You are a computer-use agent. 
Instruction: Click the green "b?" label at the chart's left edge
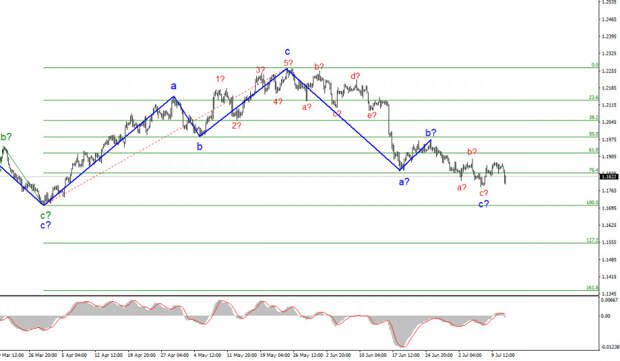[x=6, y=137]
